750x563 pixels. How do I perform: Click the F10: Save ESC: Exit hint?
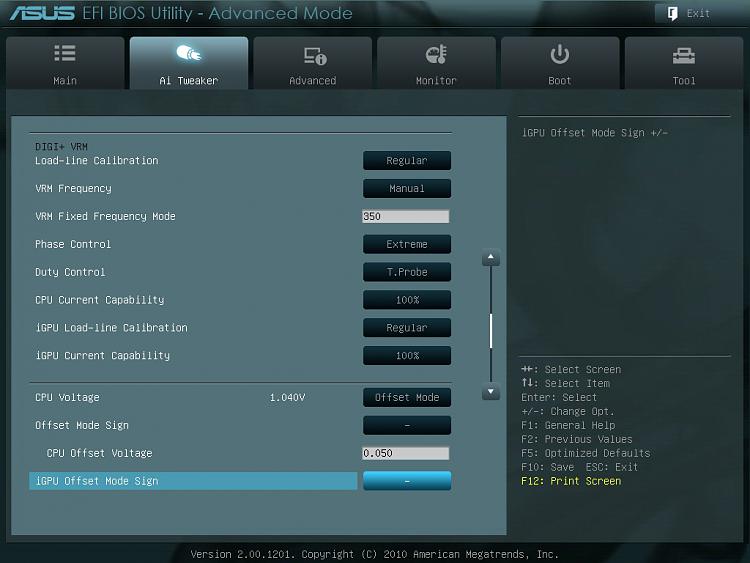click(579, 467)
